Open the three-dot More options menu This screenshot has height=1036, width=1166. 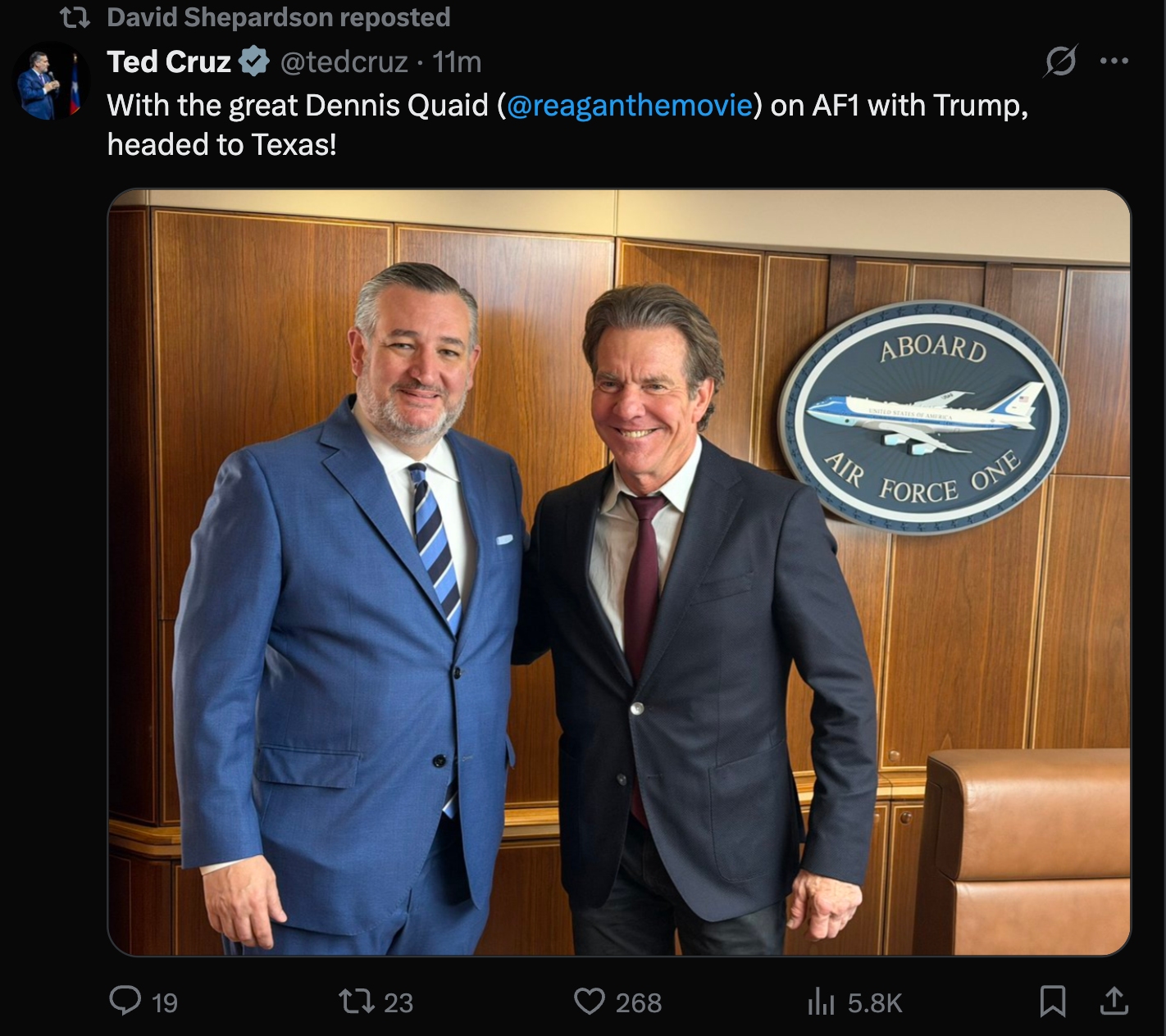[x=1114, y=61]
